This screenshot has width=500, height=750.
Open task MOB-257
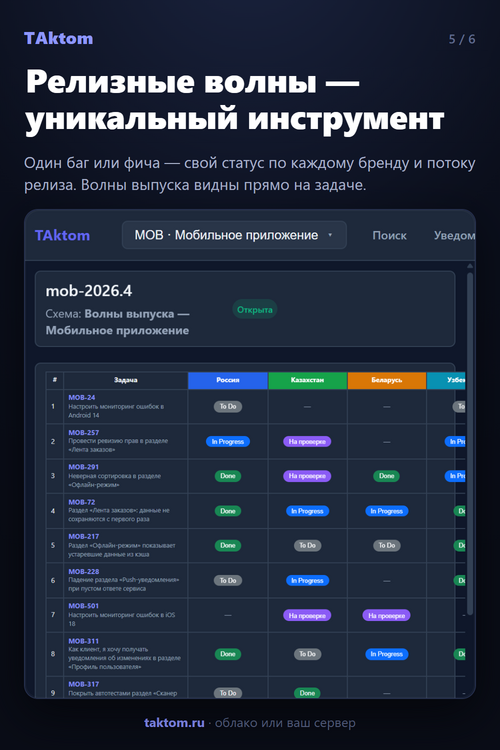[x=84, y=432]
